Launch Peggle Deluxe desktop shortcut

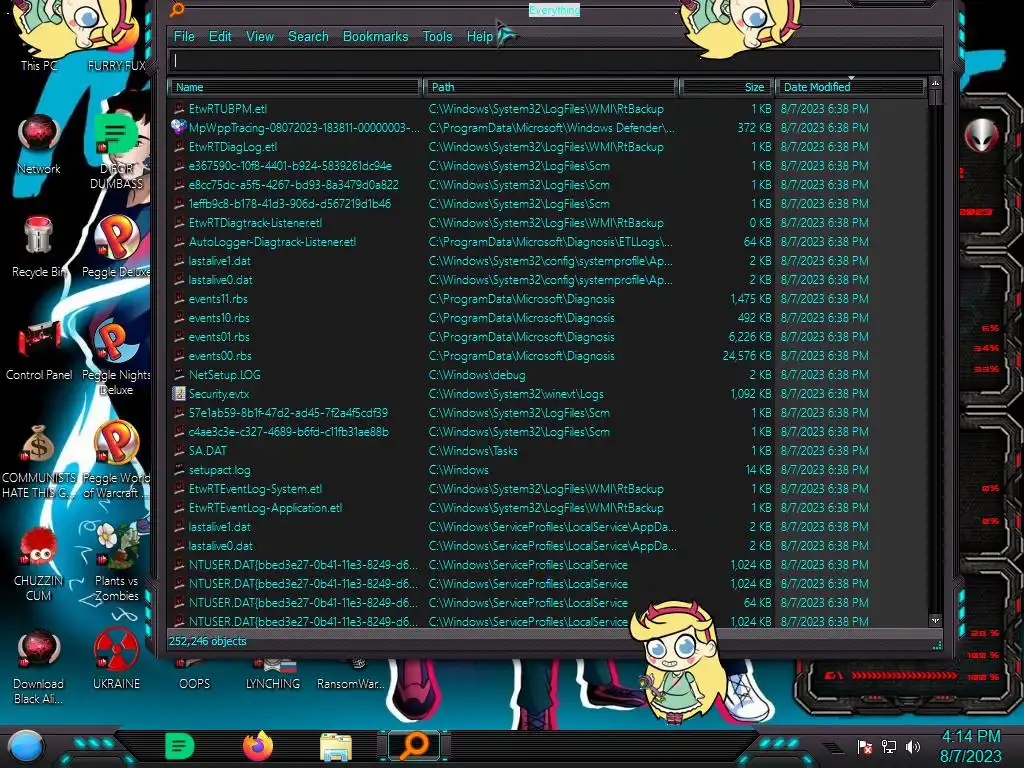click(116, 247)
